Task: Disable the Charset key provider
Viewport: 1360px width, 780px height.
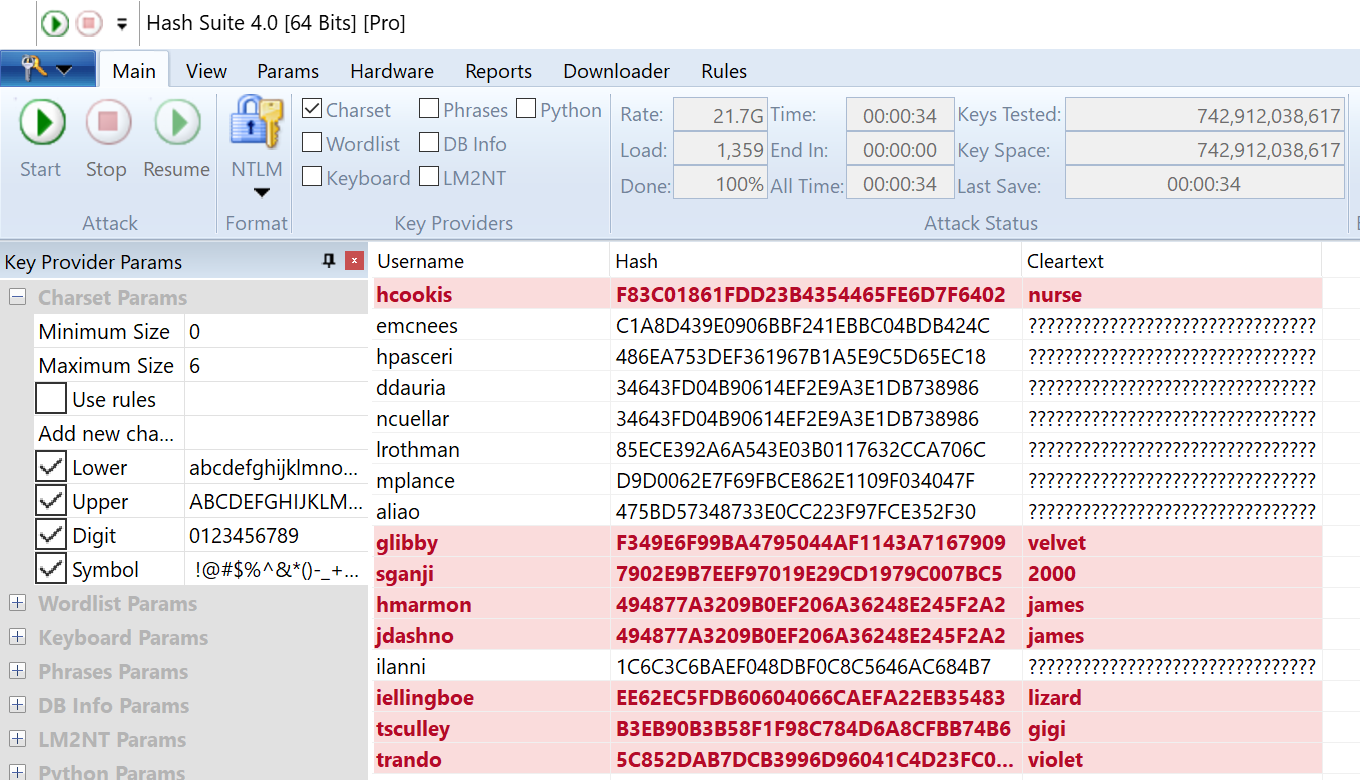Action: click(313, 109)
